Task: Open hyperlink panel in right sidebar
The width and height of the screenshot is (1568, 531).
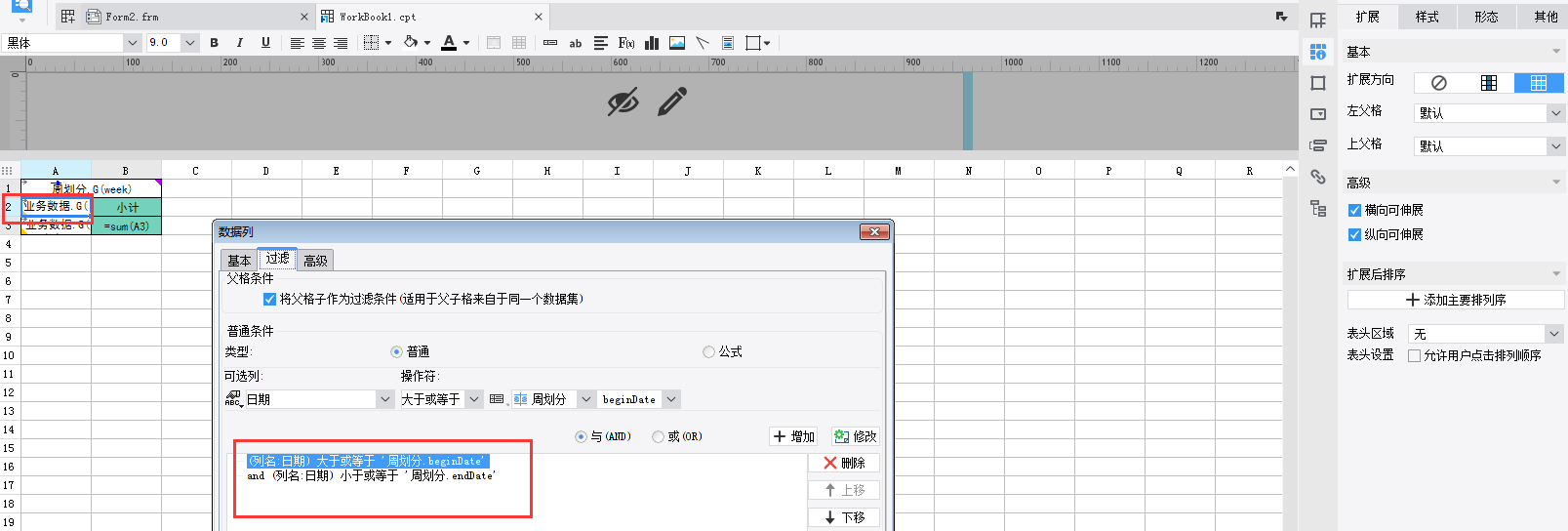Action: coord(1318,177)
